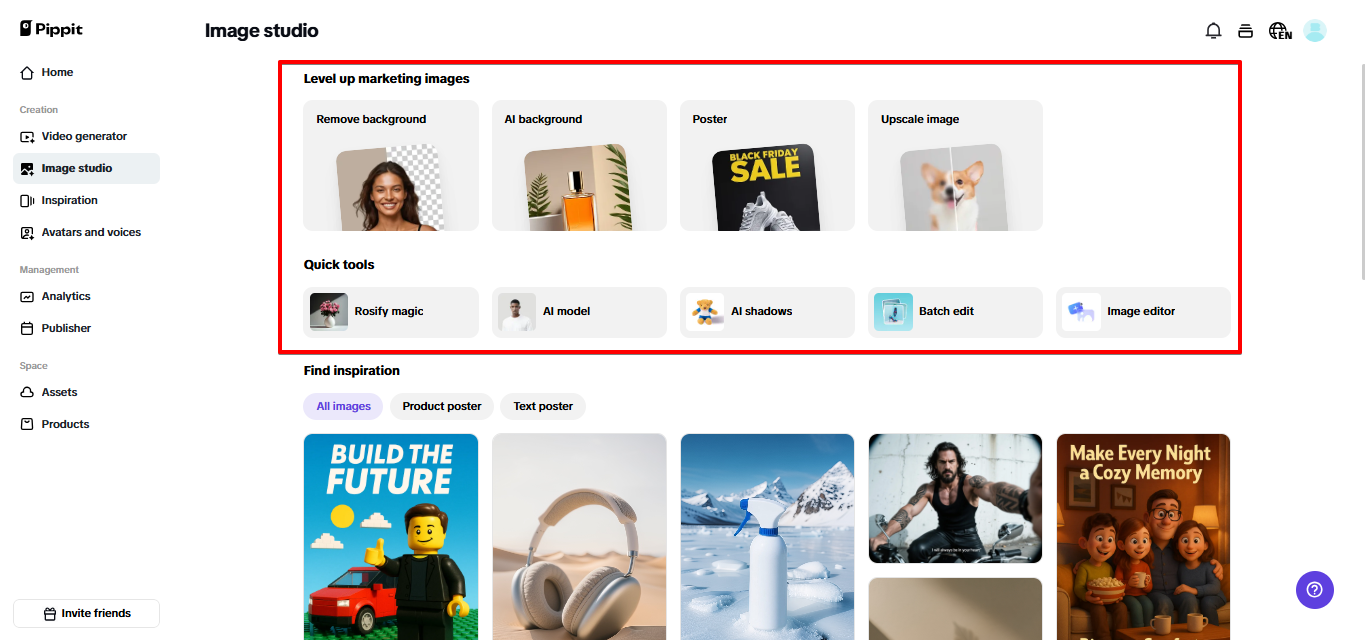Click the Pippit logo
The height and width of the screenshot is (640, 1365).
point(51,29)
